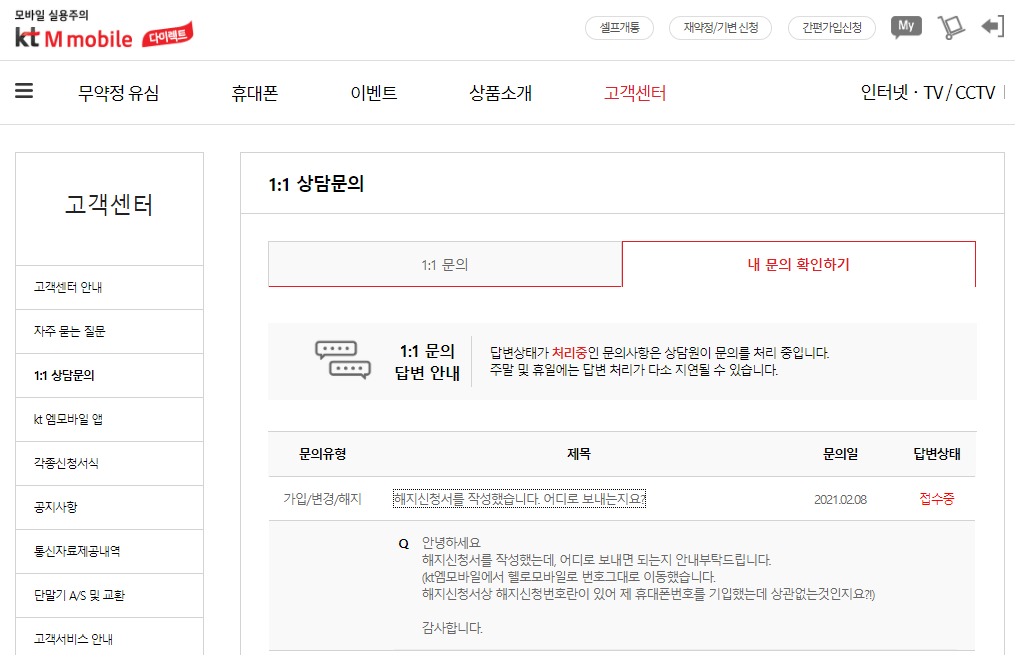Open 1:1 상담문의 in sidebar

(109, 375)
